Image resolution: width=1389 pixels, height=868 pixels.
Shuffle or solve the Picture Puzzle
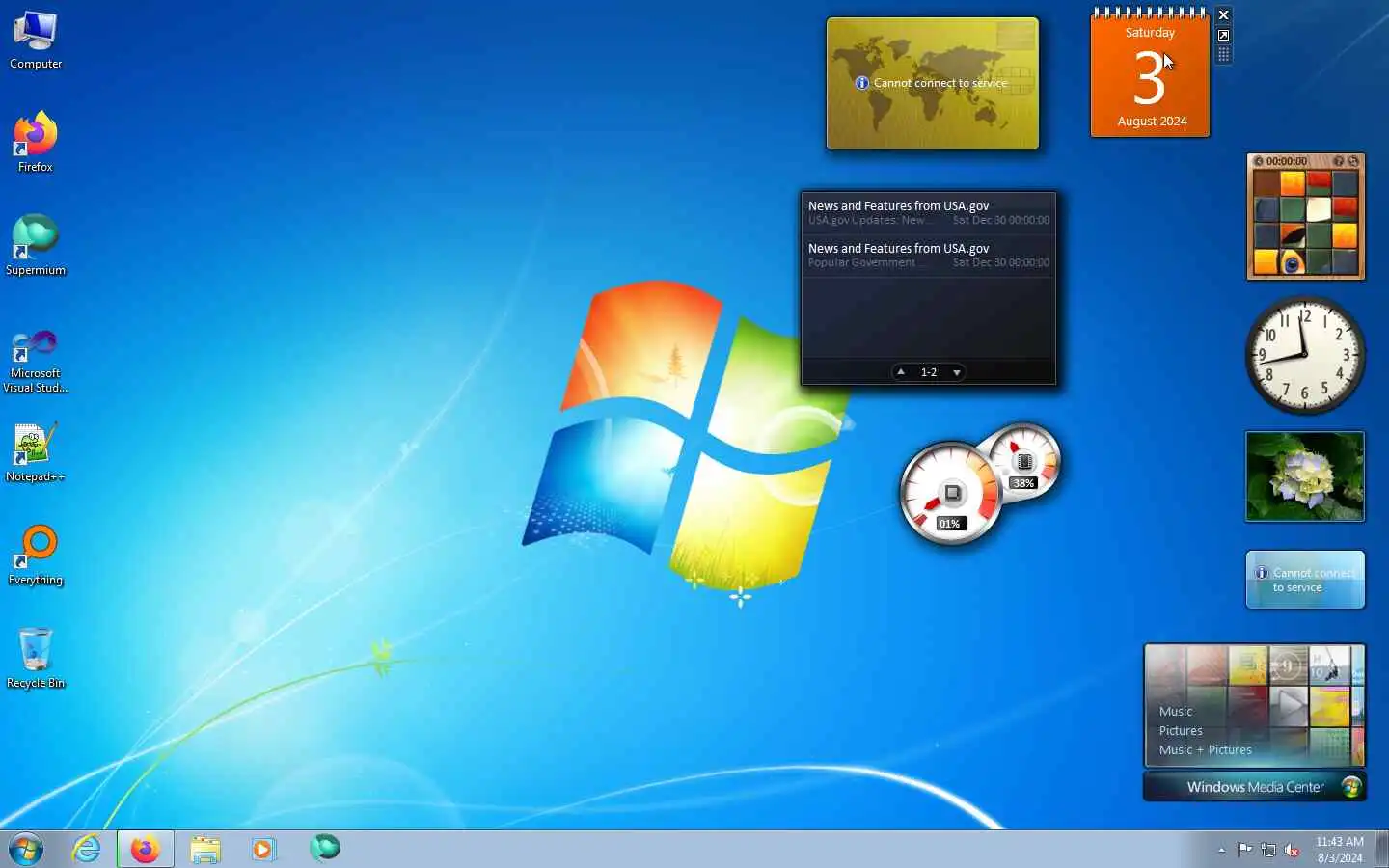point(1353,161)
